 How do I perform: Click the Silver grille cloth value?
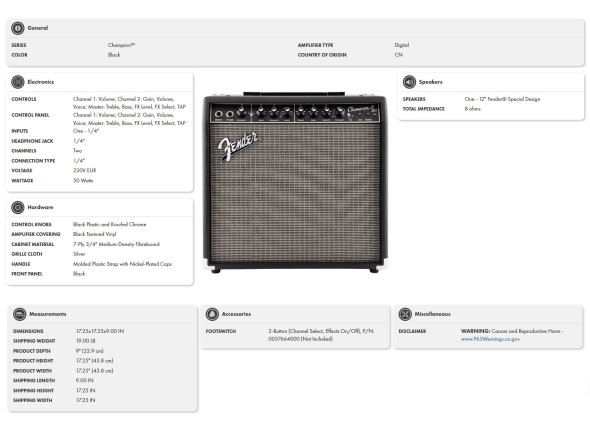79,254
